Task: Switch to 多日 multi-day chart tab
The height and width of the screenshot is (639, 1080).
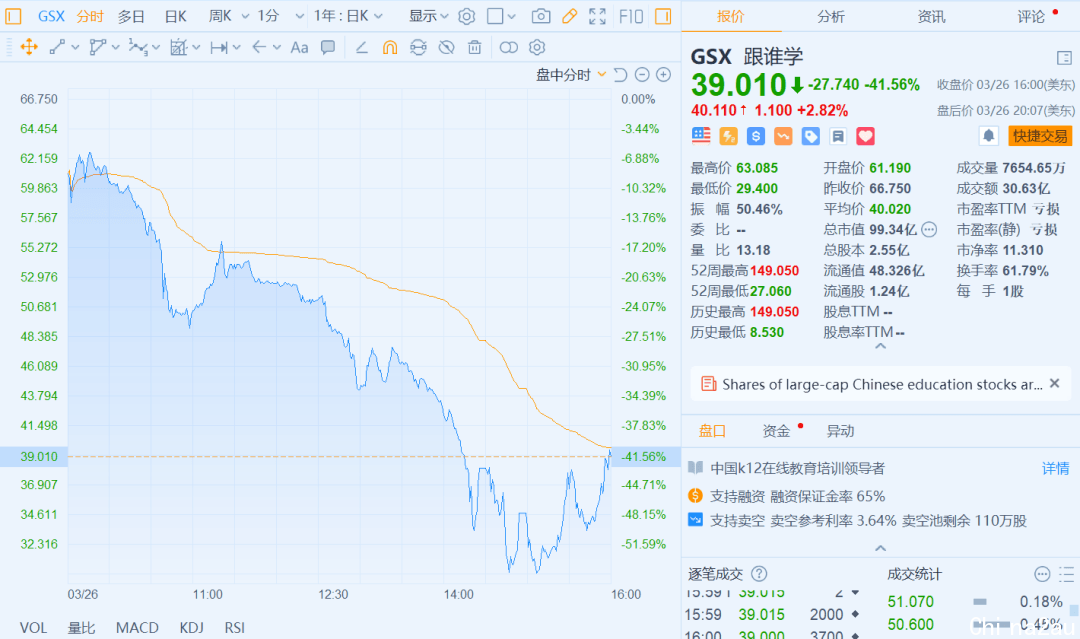Action: 131,16
